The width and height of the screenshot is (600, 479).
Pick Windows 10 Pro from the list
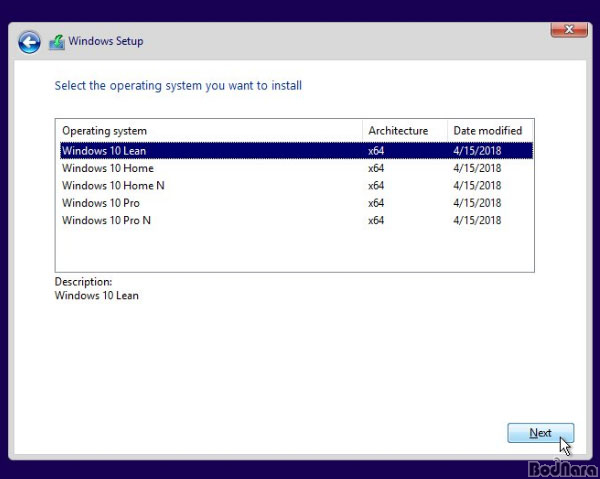[x=101, y=203]
